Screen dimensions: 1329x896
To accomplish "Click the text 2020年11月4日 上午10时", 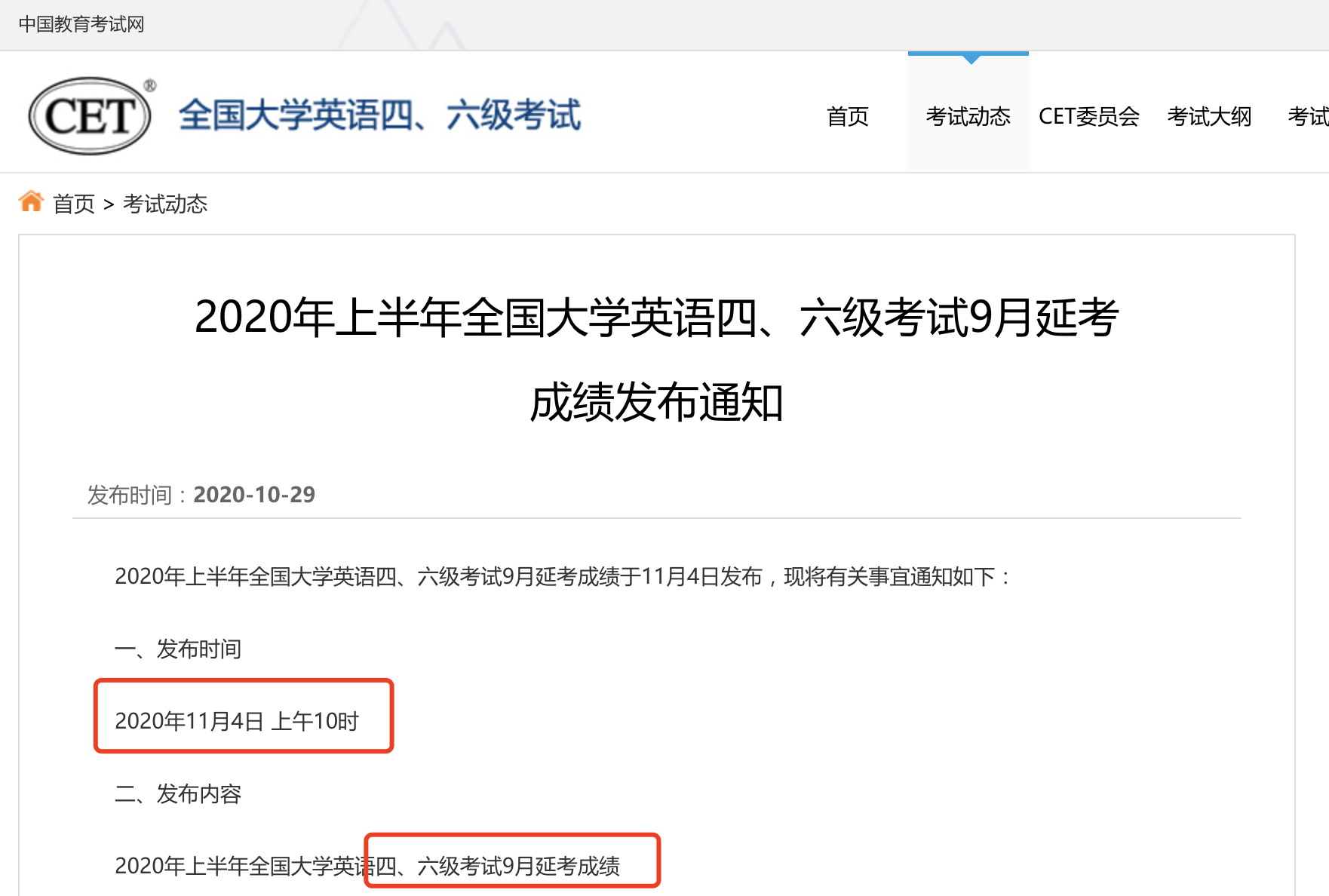I will [237, 721].
